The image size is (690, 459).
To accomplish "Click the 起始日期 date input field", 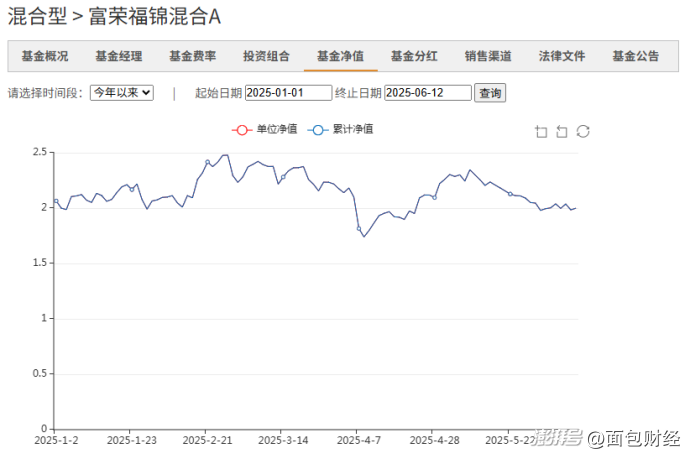I will (288, 93).
